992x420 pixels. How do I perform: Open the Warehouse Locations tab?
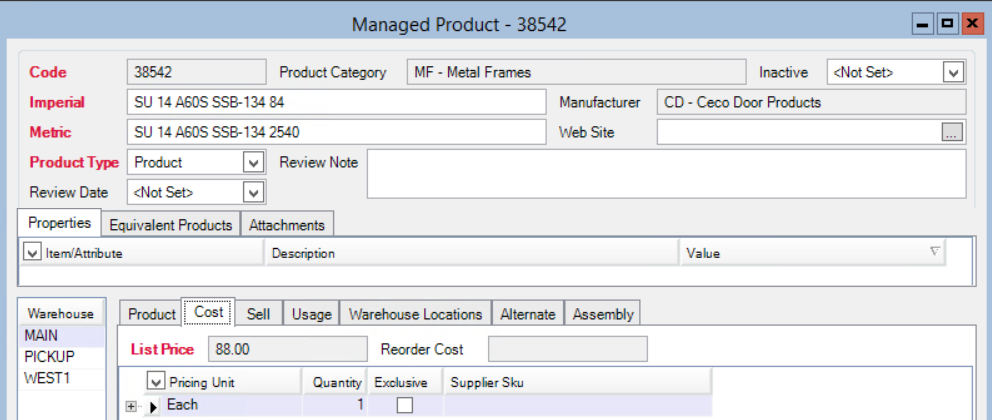[415, 314]
